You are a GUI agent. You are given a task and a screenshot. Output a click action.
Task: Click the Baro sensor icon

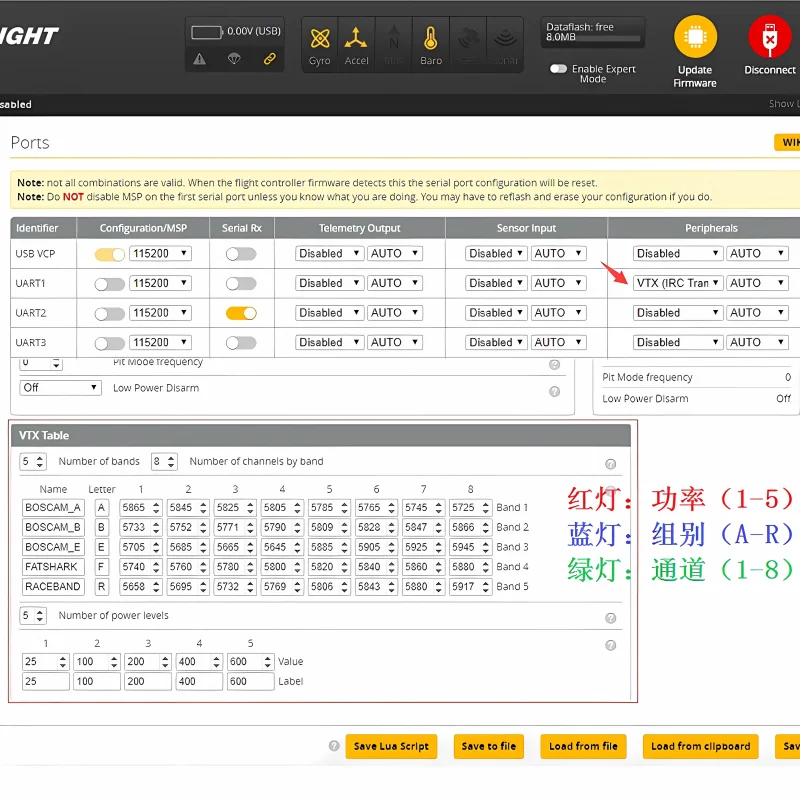(431, 39)
